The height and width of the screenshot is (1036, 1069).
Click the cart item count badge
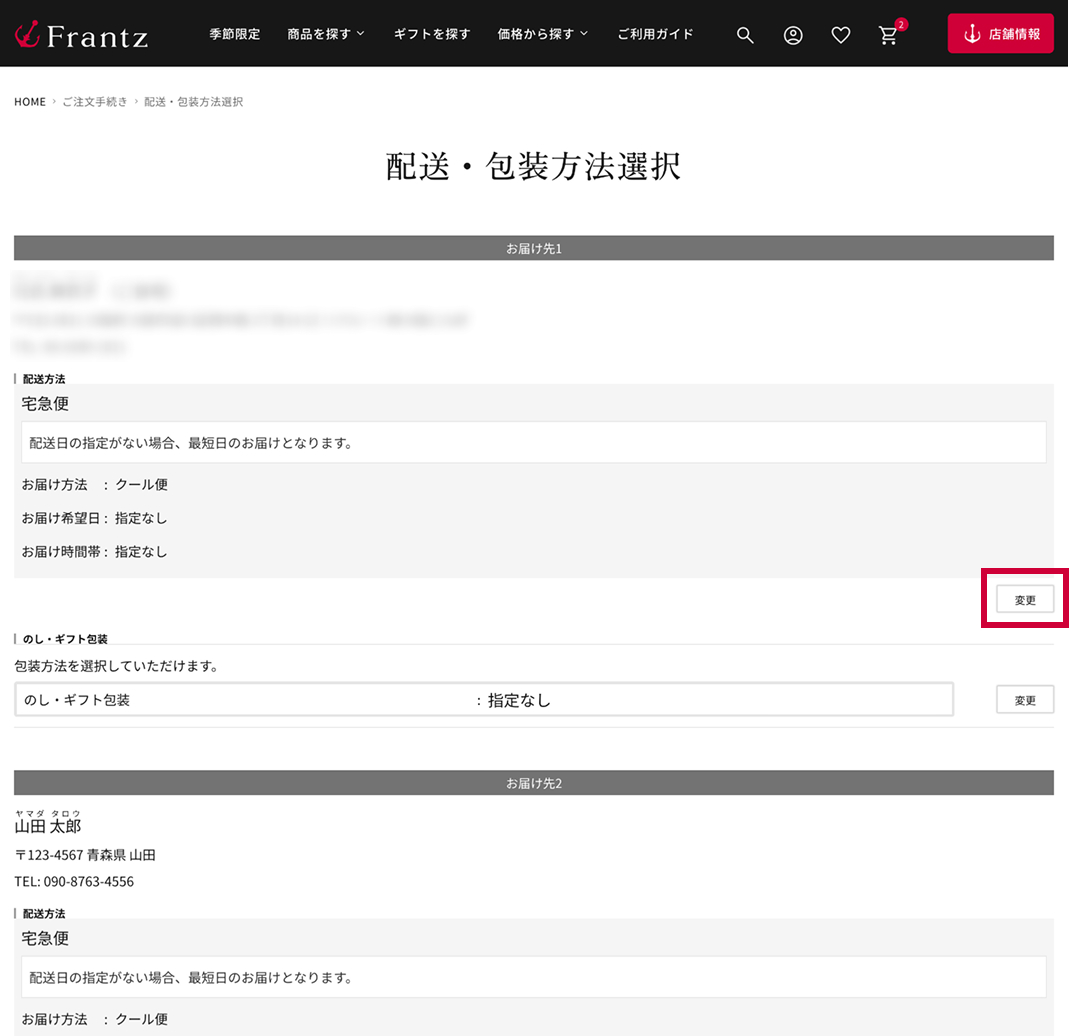901,24
